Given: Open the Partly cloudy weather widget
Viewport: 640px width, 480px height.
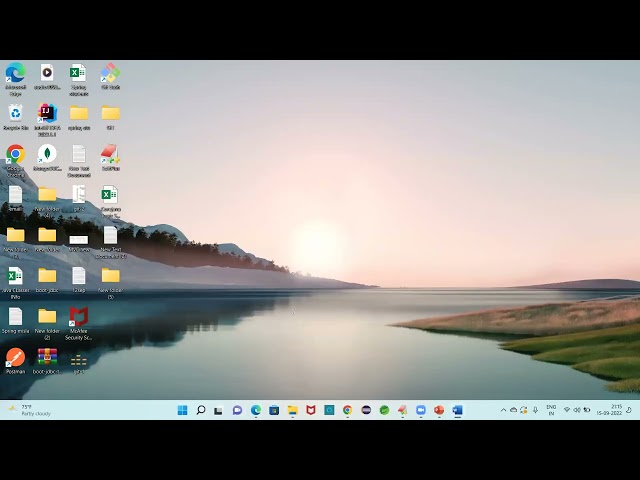Looking at the screenshot, I should click(29, 410).
